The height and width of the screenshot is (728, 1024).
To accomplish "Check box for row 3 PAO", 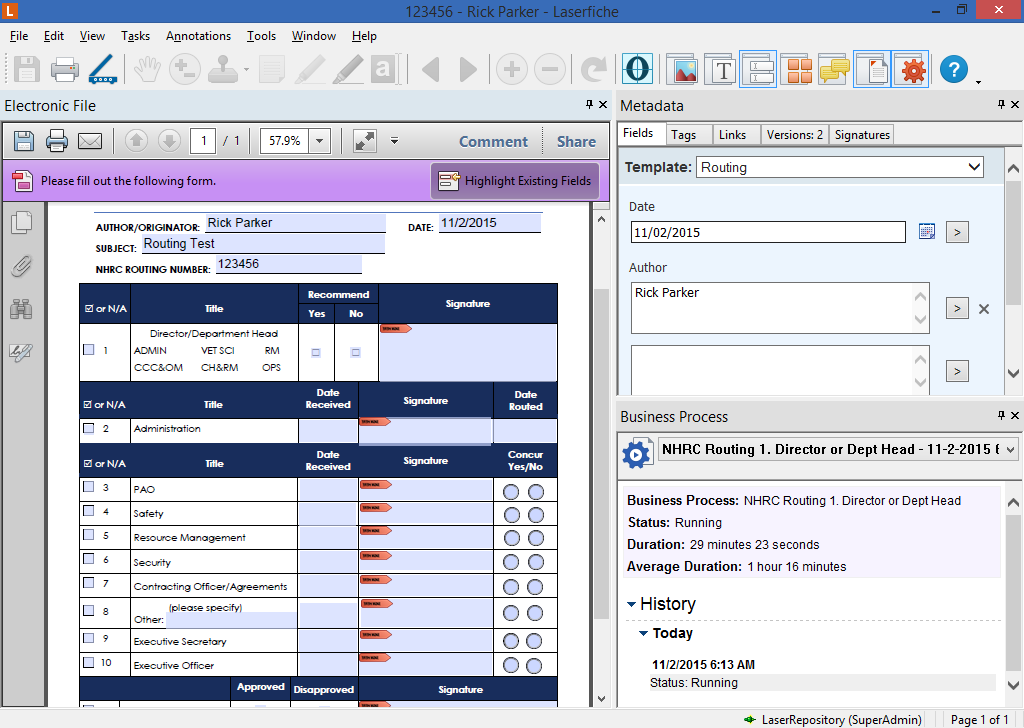I will tap(89, 486).
